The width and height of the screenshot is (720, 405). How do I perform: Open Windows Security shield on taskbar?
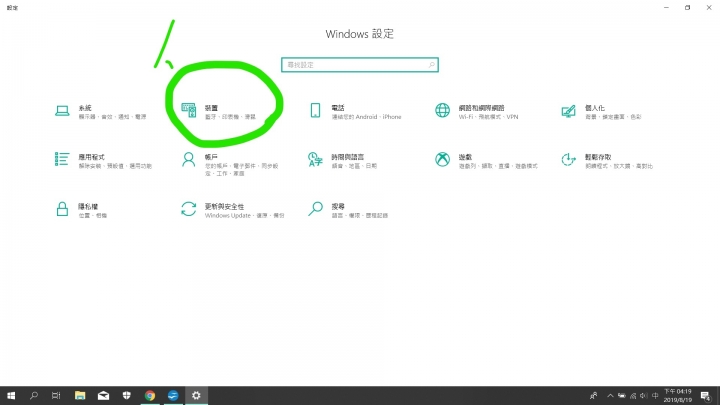tap(127, 395)
